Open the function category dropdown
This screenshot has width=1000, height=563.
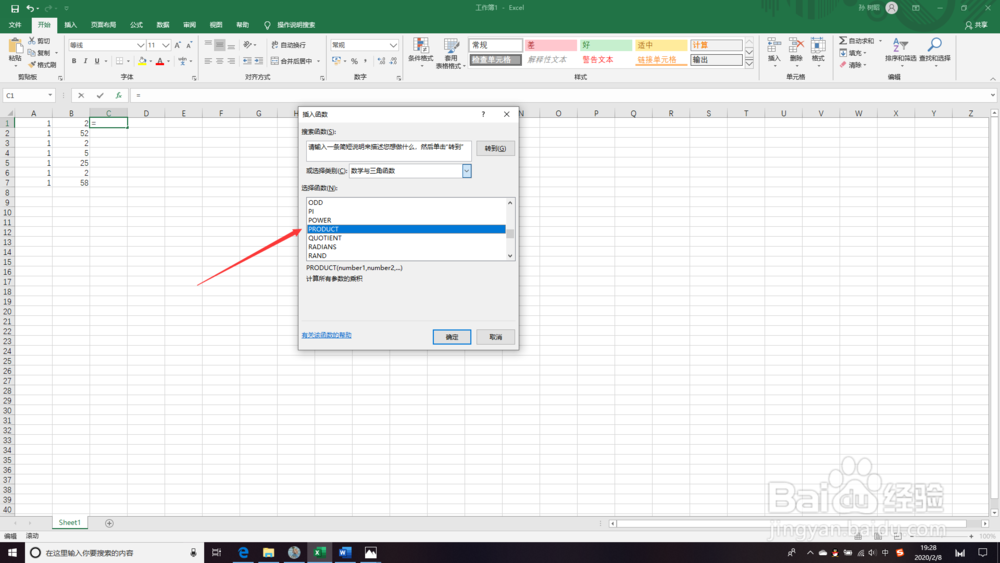[467, 171]
